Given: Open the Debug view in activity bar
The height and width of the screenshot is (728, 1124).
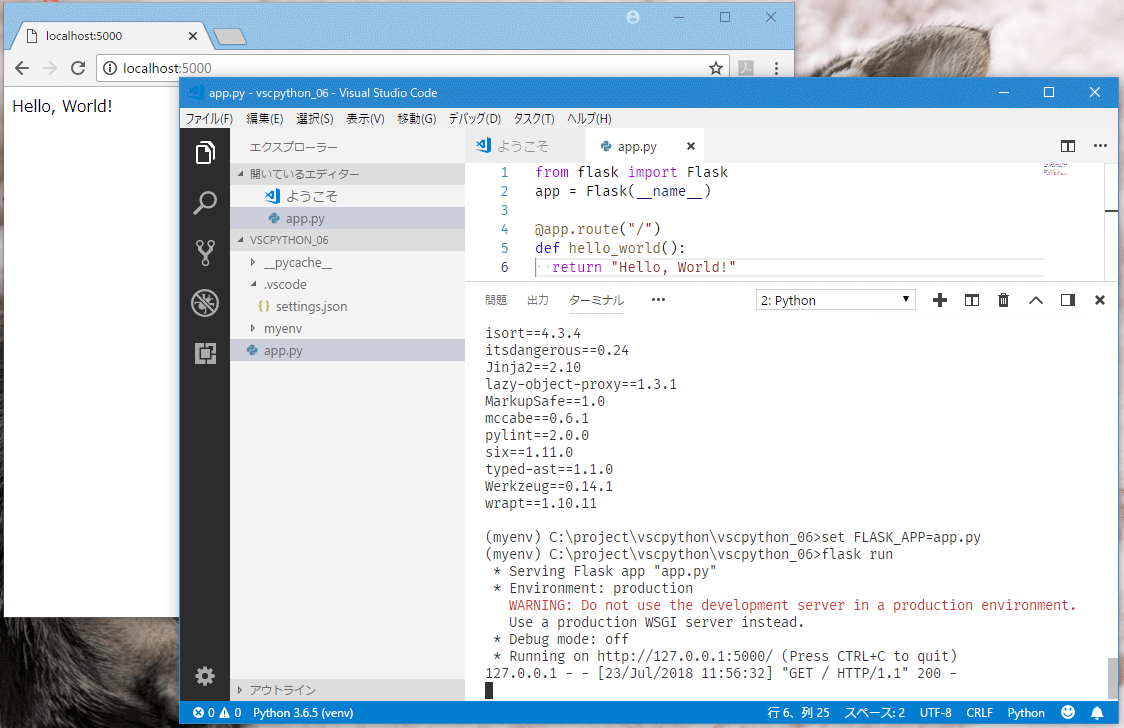Looking at the screenshot, I should click(205, 303).
